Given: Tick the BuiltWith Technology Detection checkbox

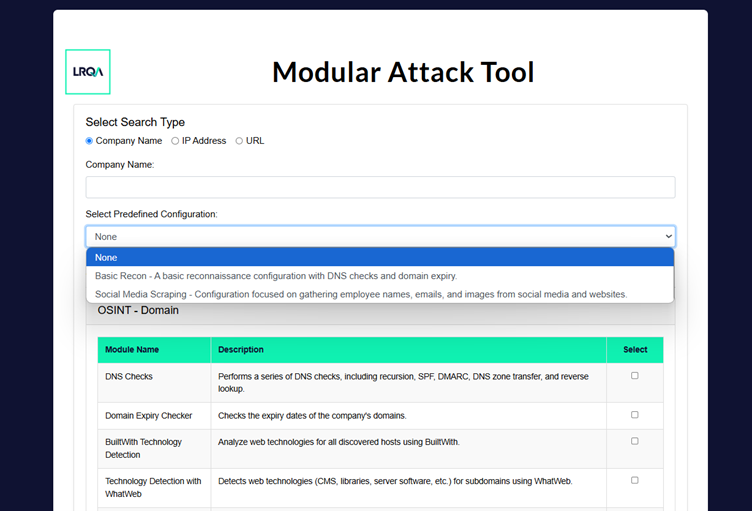Looking at the screenshot, I should pyautogui.click(x=634, y=441).
